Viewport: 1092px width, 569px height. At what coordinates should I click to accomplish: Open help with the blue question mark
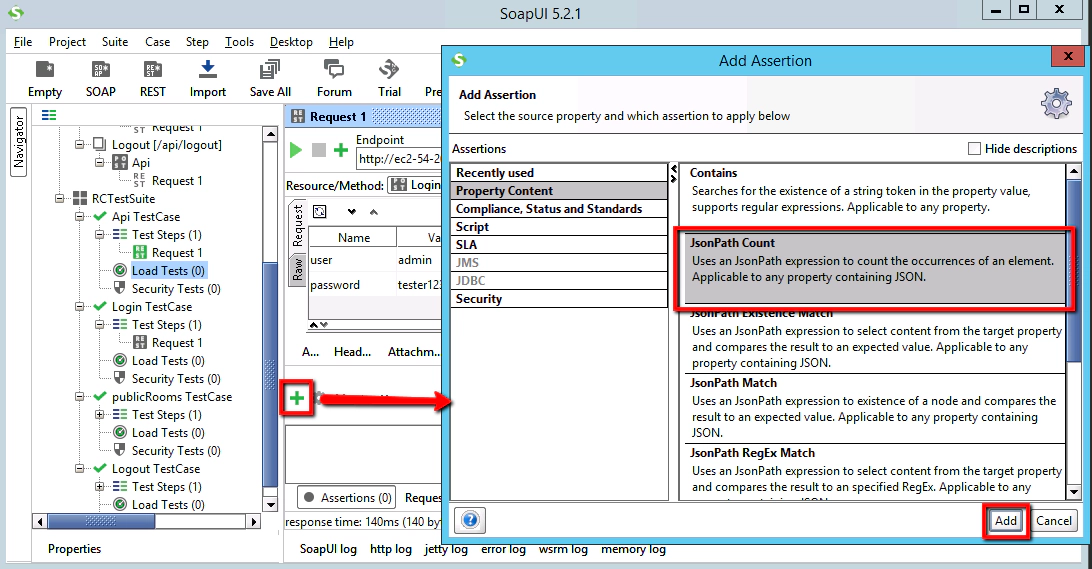coord(470,520)
